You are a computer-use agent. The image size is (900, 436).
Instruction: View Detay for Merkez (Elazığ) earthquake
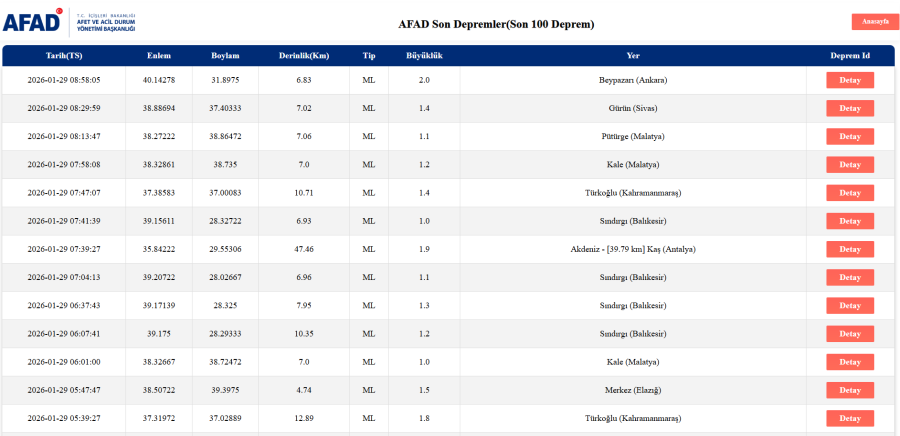[x=850, y=390]
